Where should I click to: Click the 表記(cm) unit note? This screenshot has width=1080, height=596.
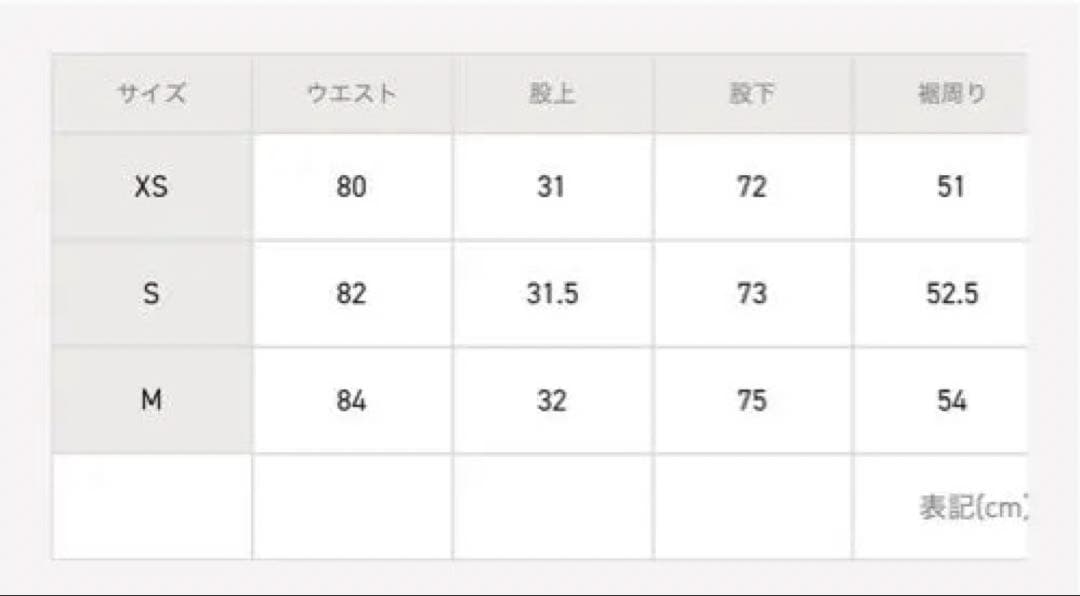(972, 508)
